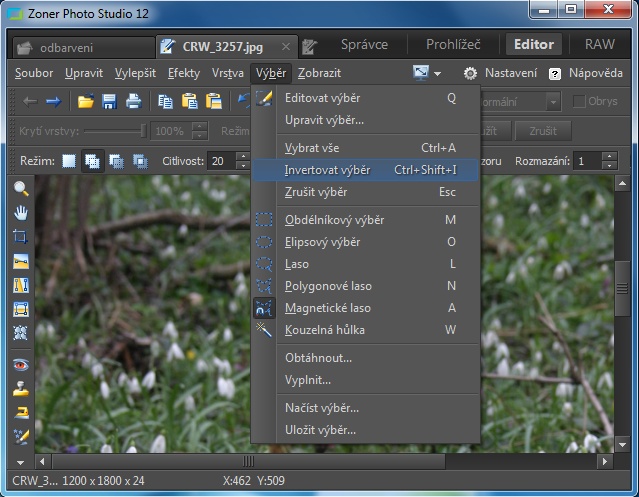
Task: Click the Open folder toolbar icon
Action: (86, 101)
